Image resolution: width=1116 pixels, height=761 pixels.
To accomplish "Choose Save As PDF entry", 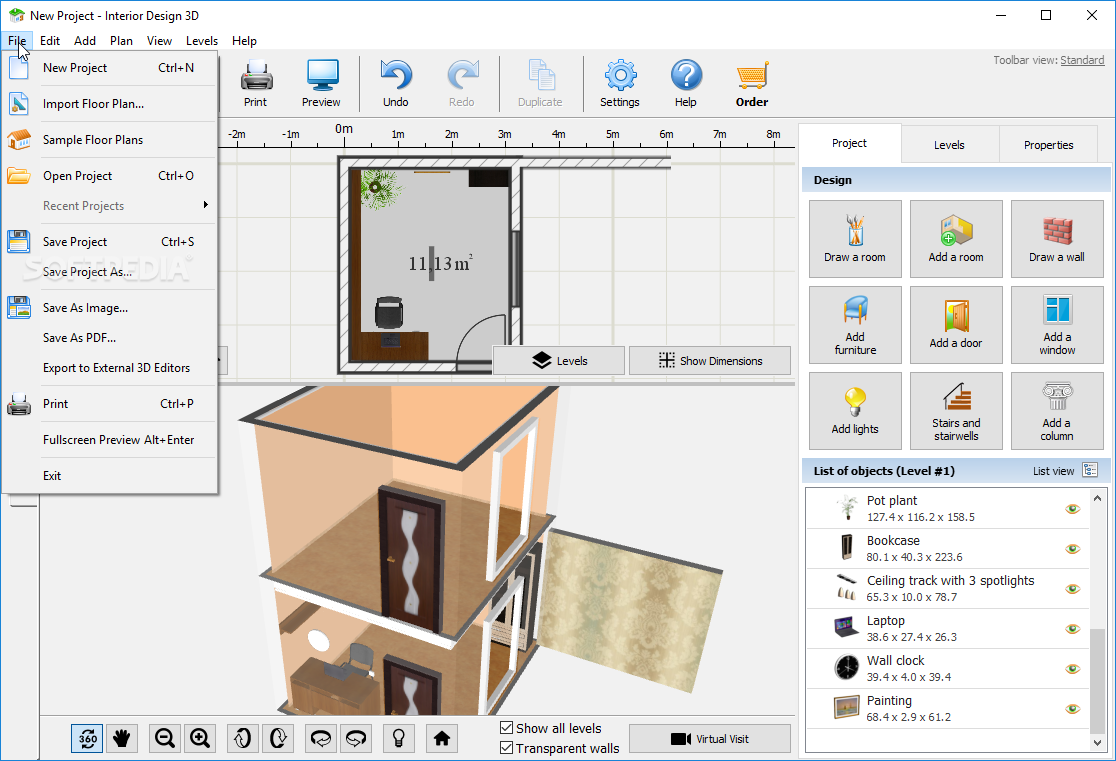I will 110,337.
